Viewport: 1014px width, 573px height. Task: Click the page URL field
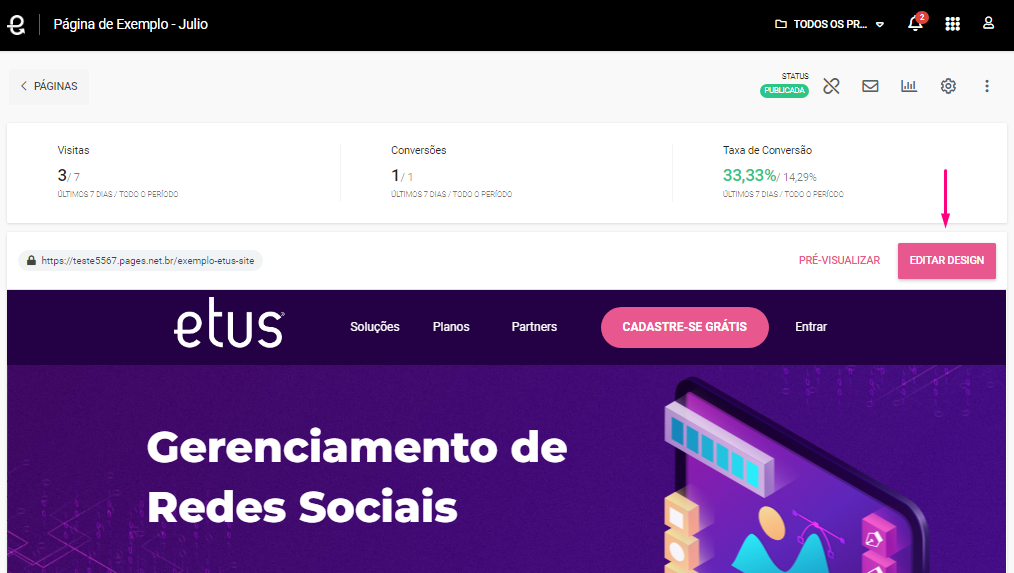(140, 261)
